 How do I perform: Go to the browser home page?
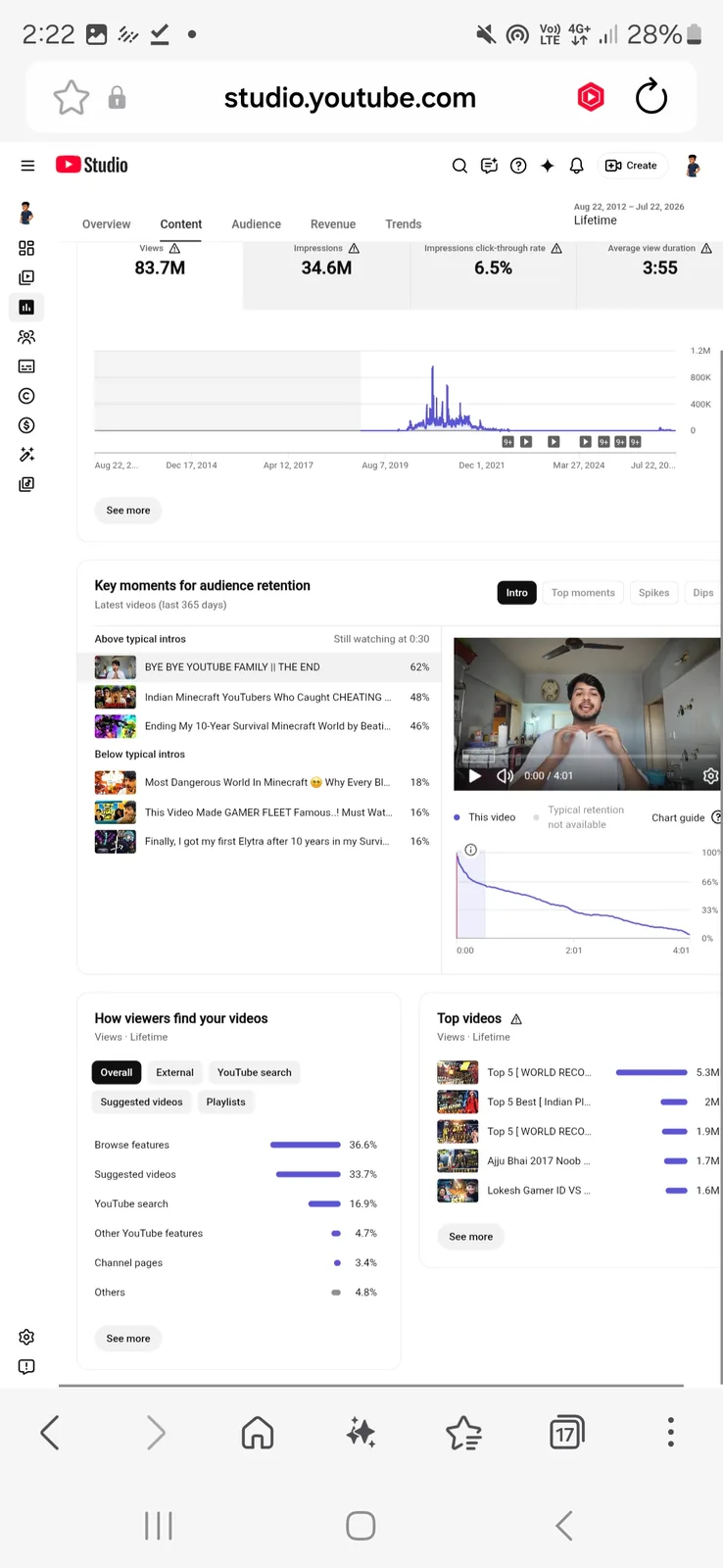tap(258, 1433)
